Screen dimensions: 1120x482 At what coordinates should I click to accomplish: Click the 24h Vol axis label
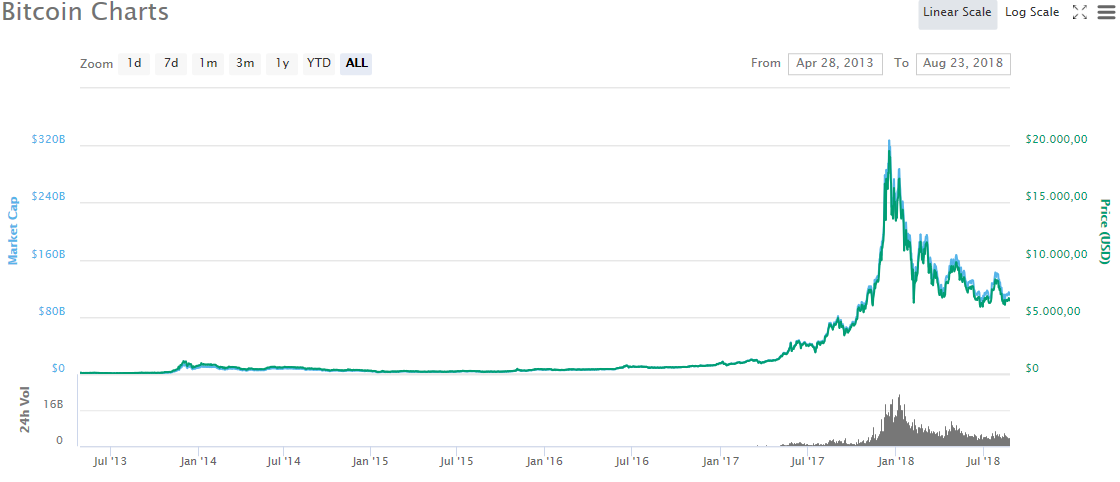(27, 409)
